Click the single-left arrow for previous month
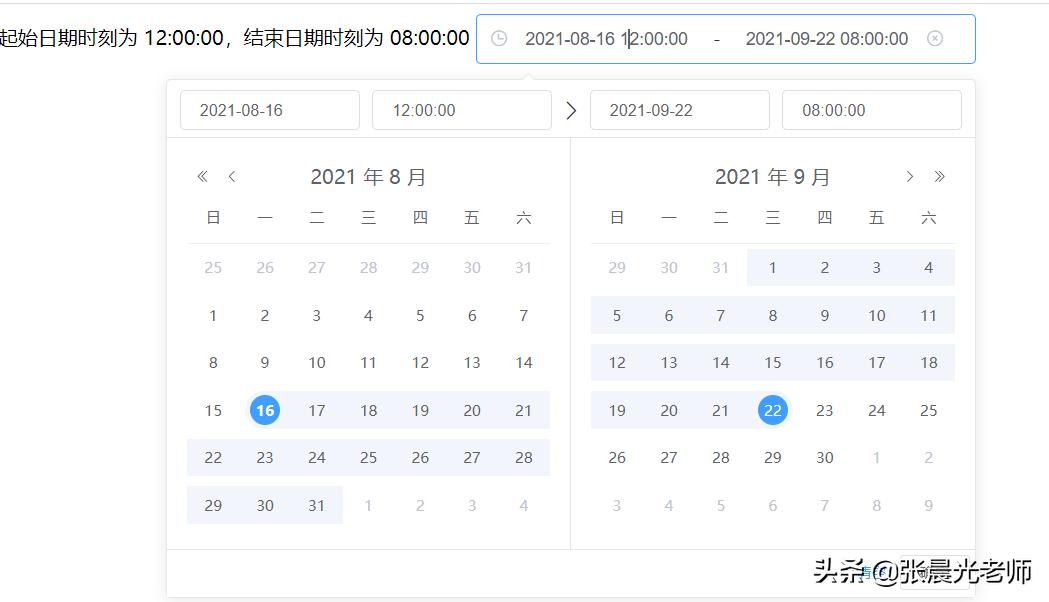Viewport: 1049px width, 602px height. [x=231, y=175]
